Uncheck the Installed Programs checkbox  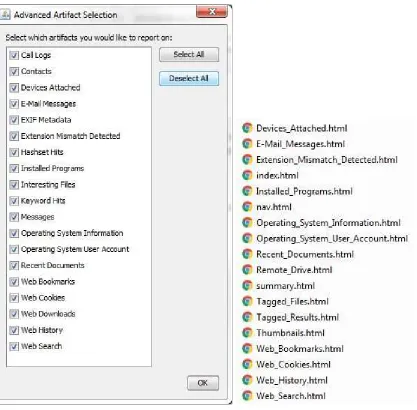pos(14,168)
